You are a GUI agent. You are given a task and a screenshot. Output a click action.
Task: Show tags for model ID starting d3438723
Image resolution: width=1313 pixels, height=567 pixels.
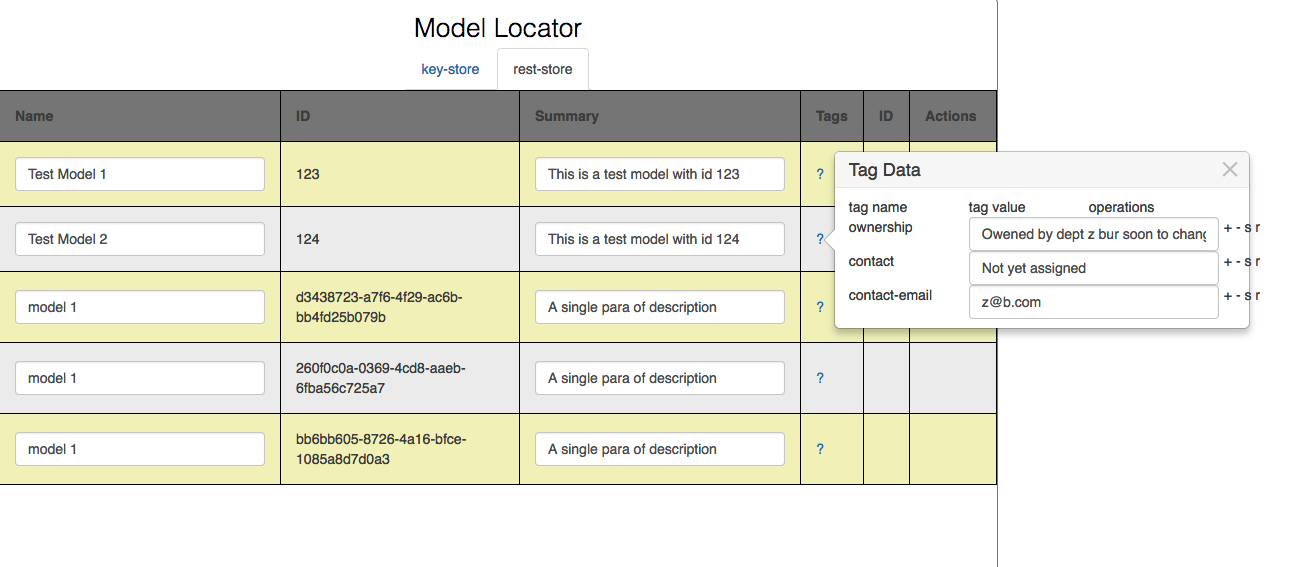(x=820, y=307)
